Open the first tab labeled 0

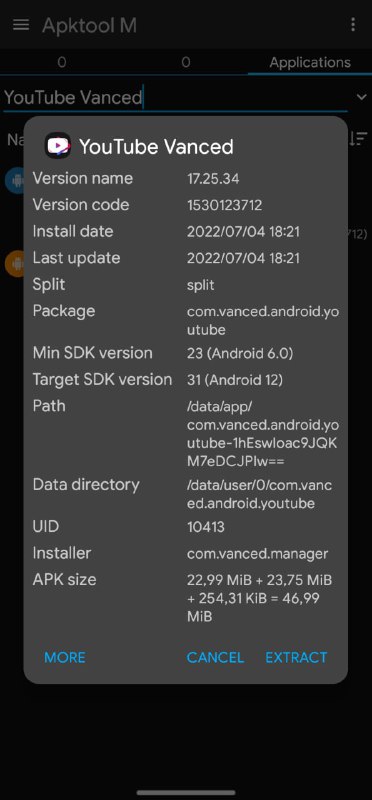[x=62, y=62]
